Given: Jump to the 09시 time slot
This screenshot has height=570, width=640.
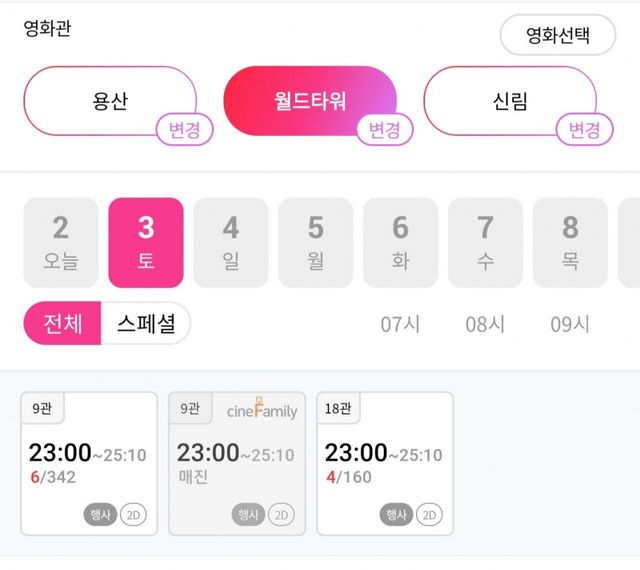Looking at the screenshot, I should coord(570,324).
